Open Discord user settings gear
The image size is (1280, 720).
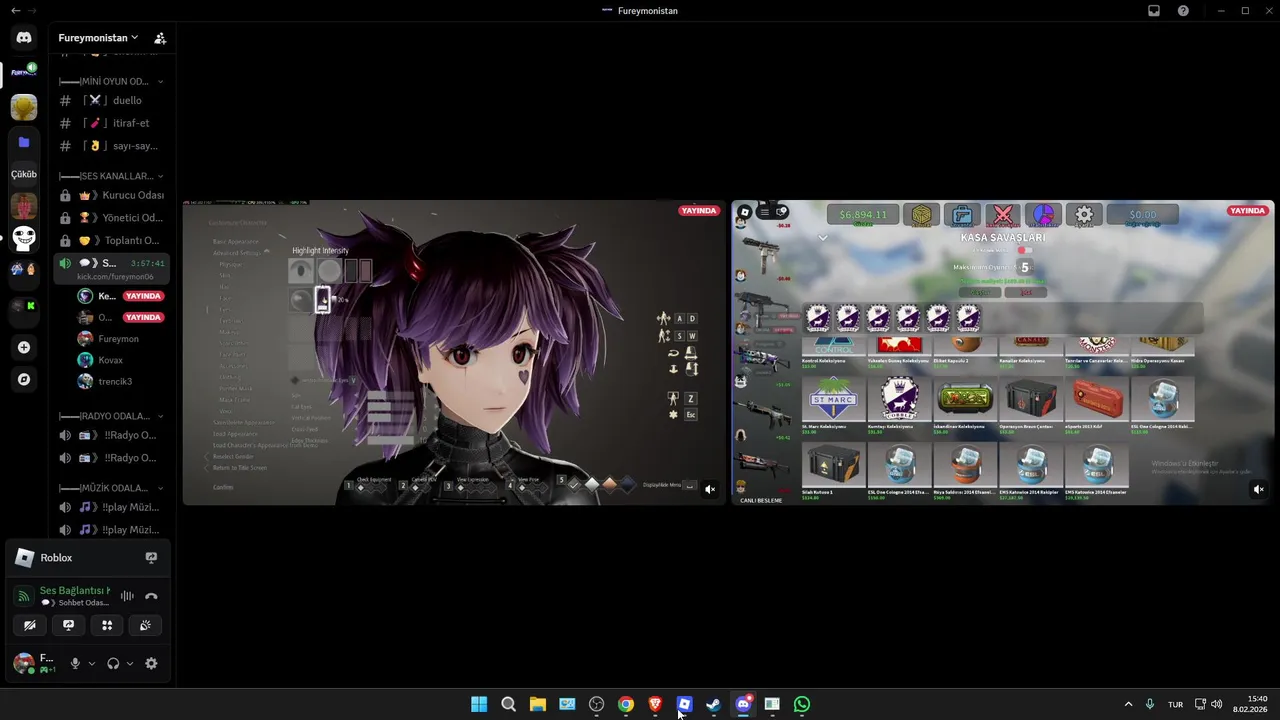[x=151, y=663]
